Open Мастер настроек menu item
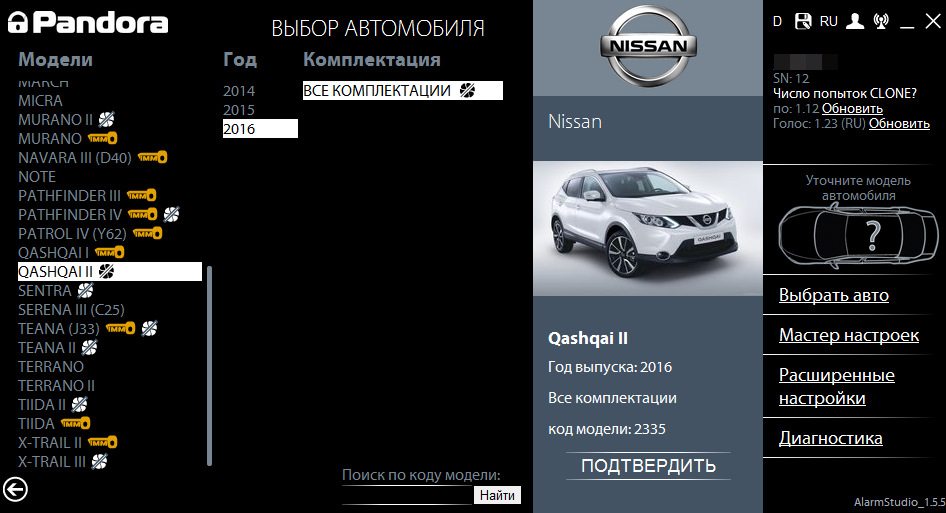946x513 pixels. coord(848,334)
